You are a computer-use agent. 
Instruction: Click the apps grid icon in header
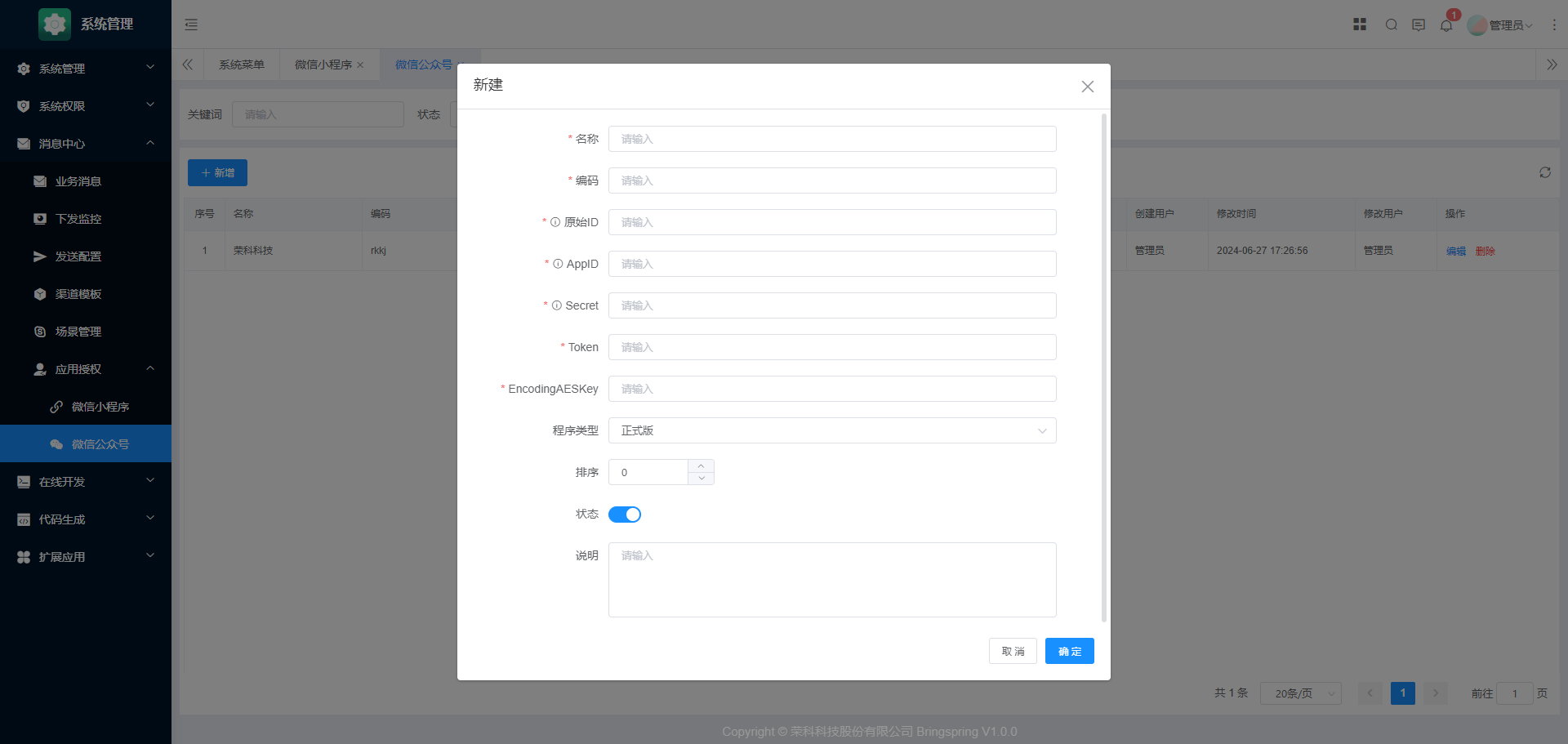pyautogui.click(x=1360, y=25)
